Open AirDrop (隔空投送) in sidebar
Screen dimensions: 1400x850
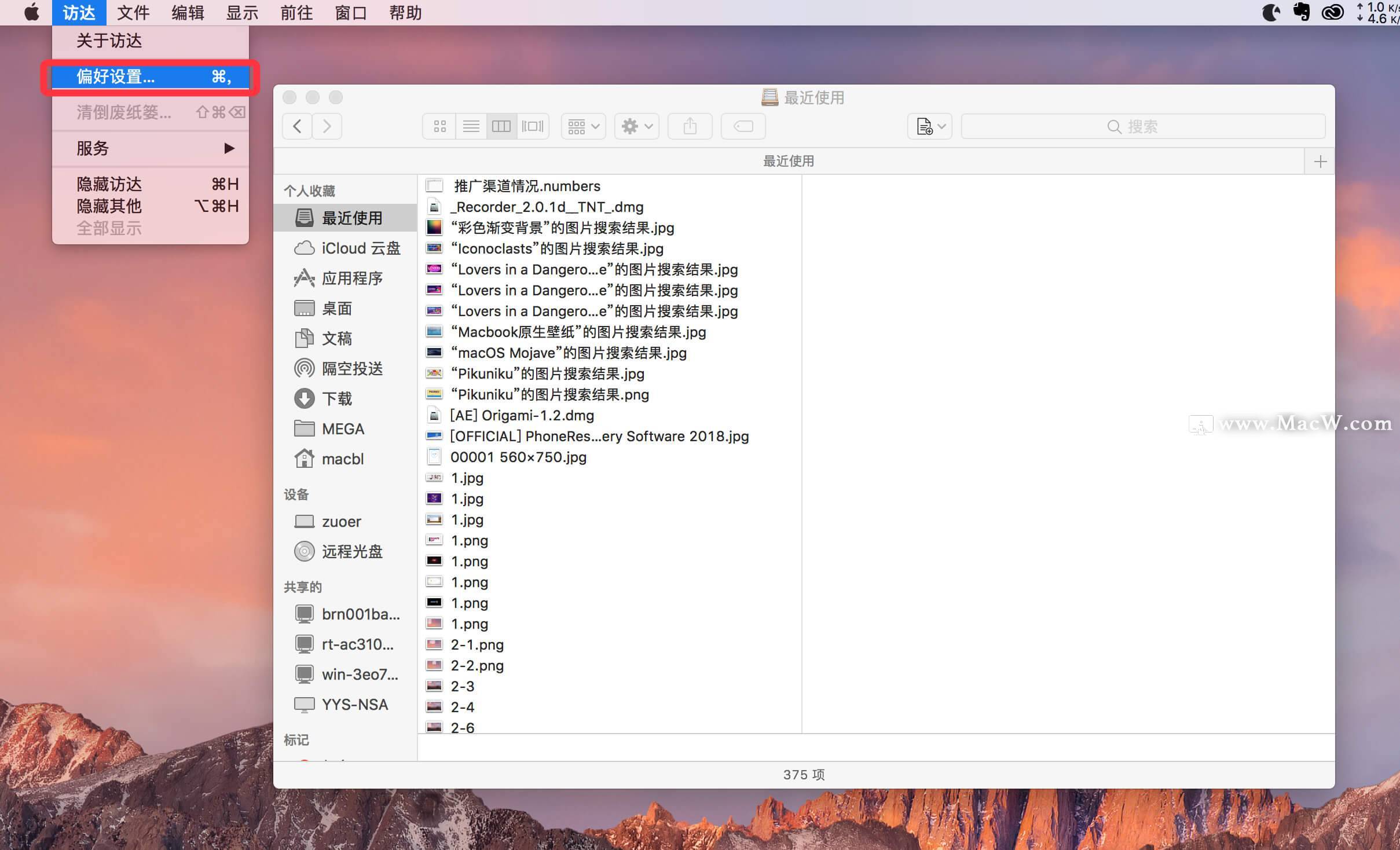click(352, 369)
